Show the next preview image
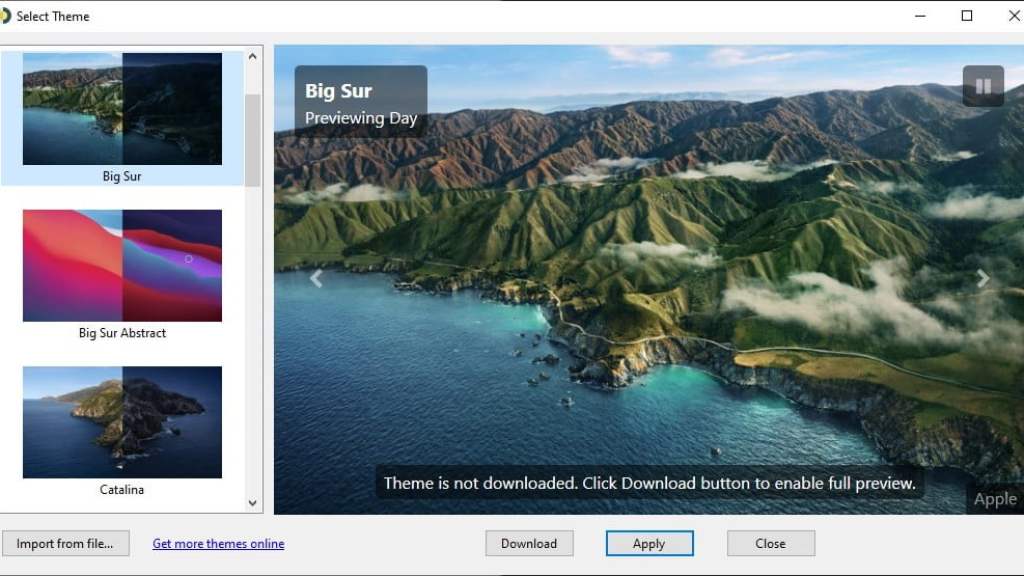The height and width of the screenshot is (576, 1024). tap(983, 278)
